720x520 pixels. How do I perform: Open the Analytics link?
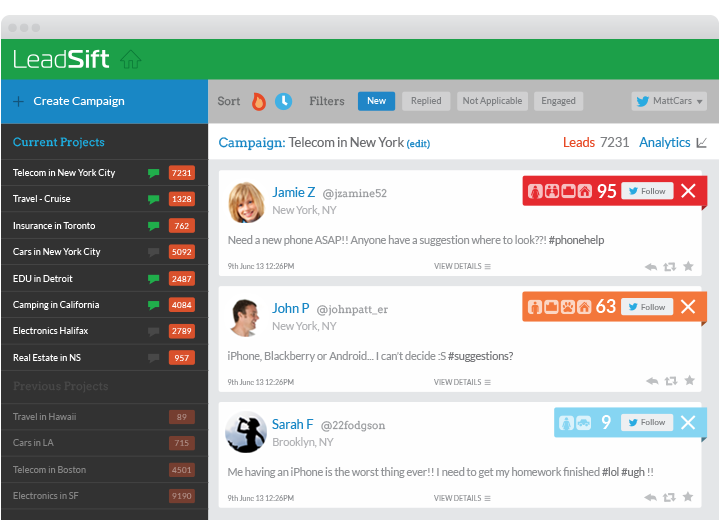click(x=665, y=143)
